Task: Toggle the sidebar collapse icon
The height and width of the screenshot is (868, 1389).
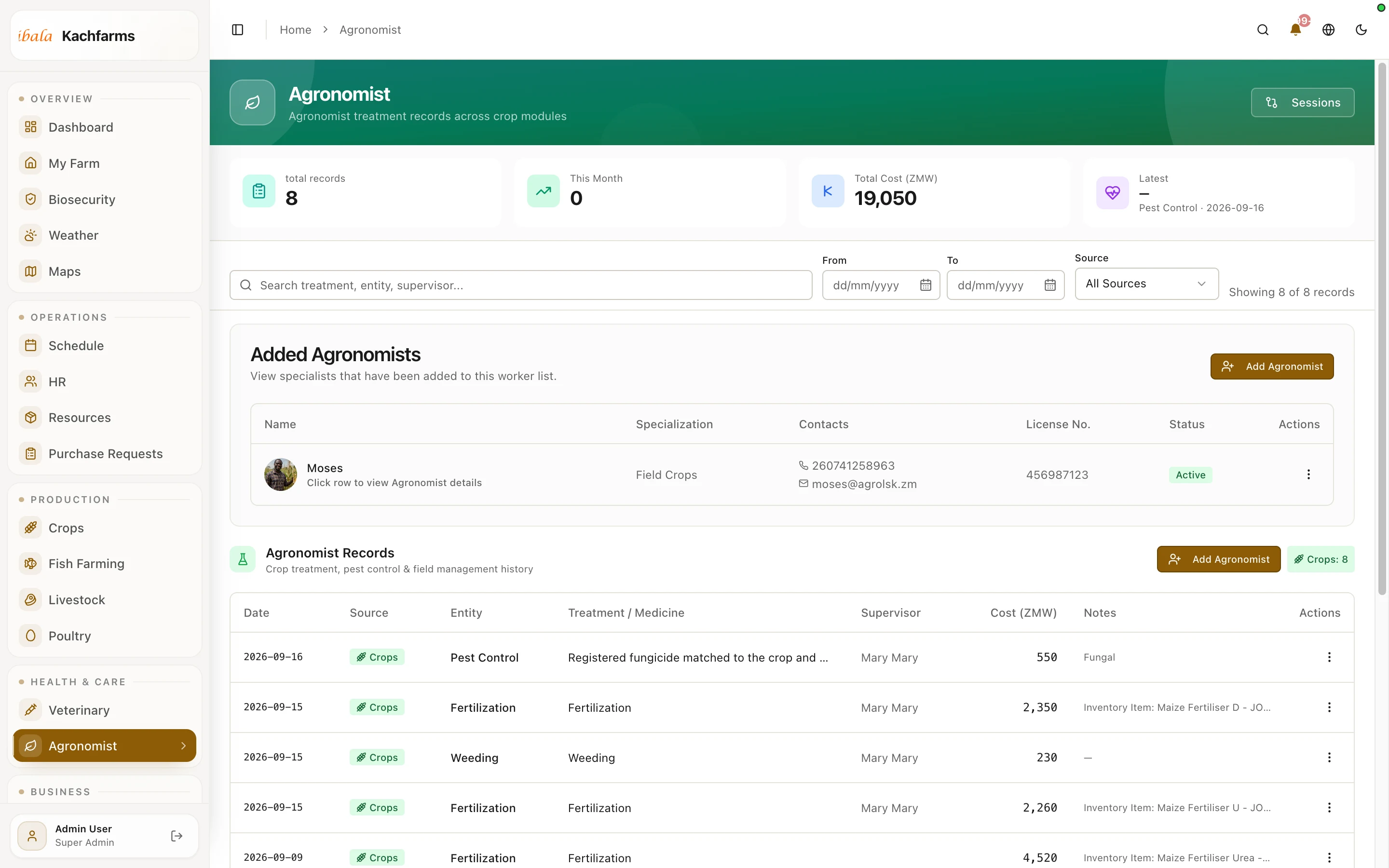Action: coord(238,30)
